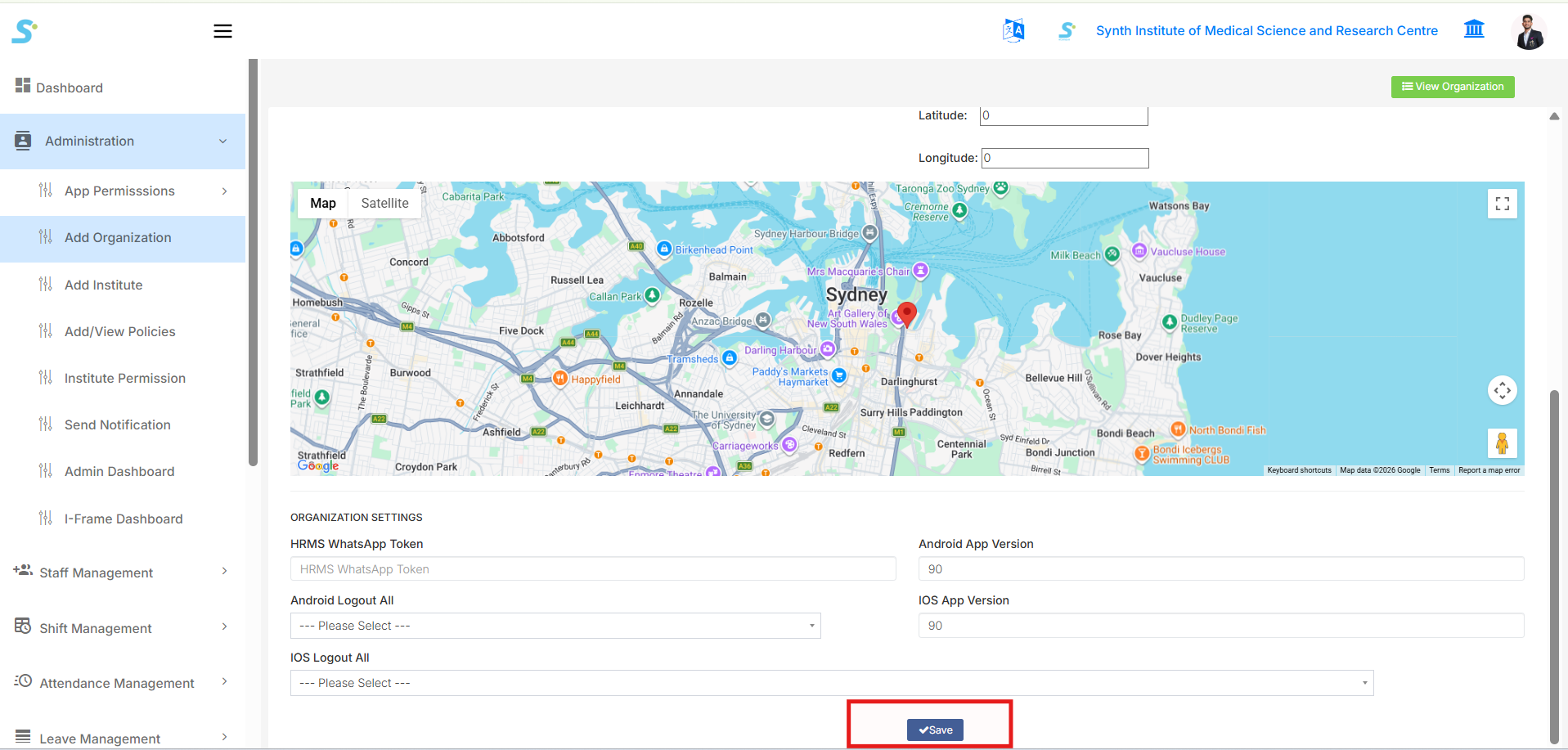Click the Staff Management people icon

click(x=23, y=570)
